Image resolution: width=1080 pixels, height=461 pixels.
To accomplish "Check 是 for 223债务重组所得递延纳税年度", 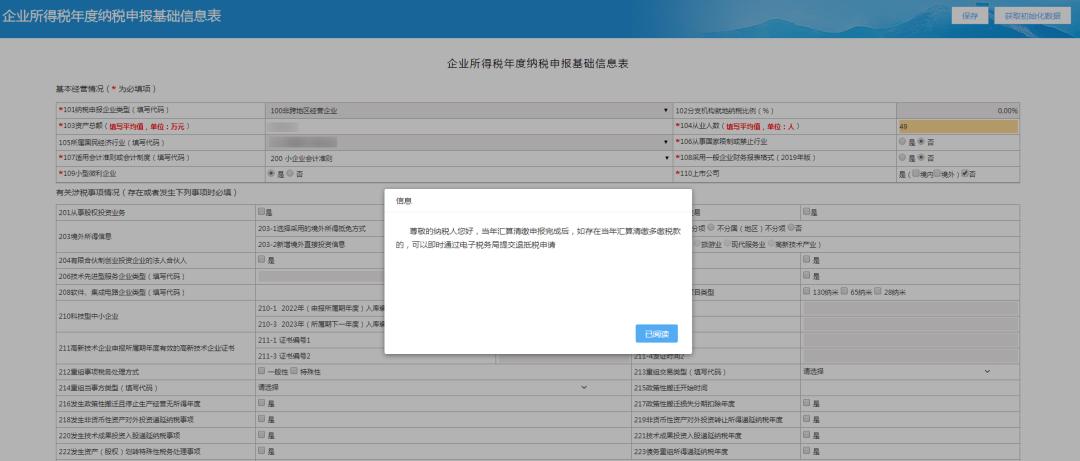I will click(x=807, y=451).
